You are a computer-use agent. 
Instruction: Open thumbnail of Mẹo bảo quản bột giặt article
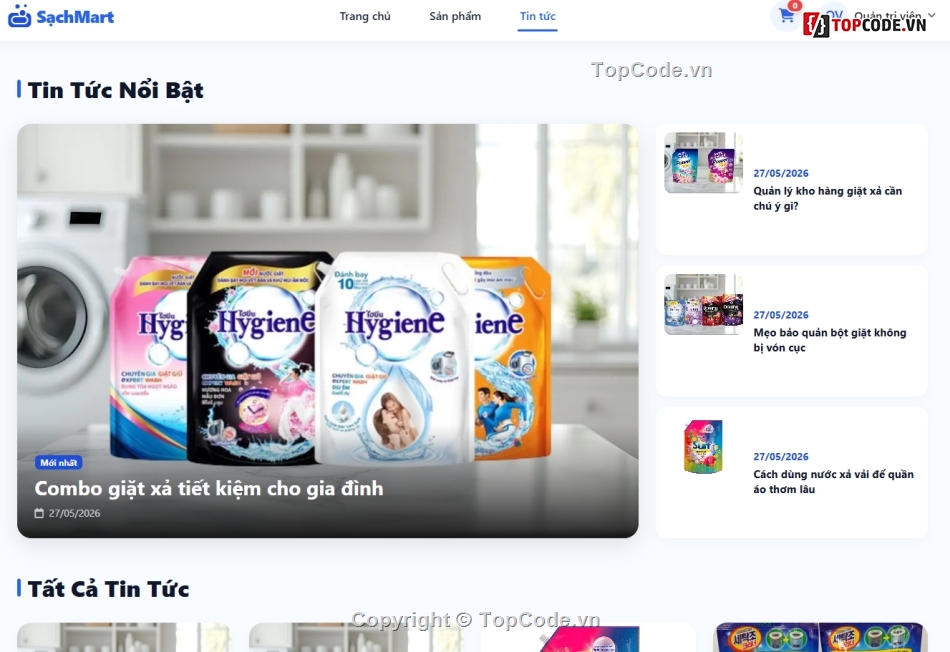coord(703,304)
